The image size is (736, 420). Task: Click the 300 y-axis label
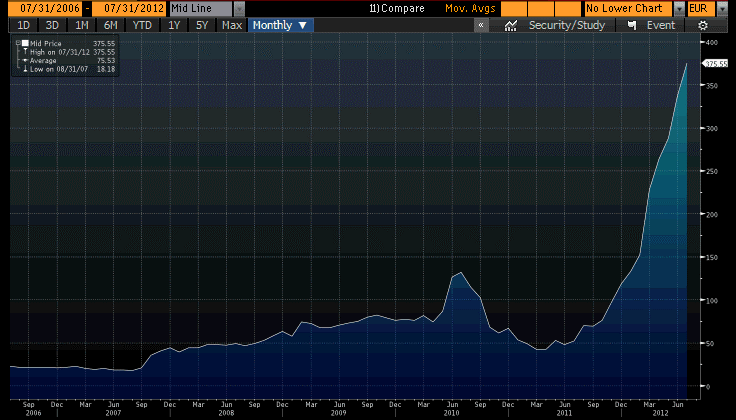point(712,128)
